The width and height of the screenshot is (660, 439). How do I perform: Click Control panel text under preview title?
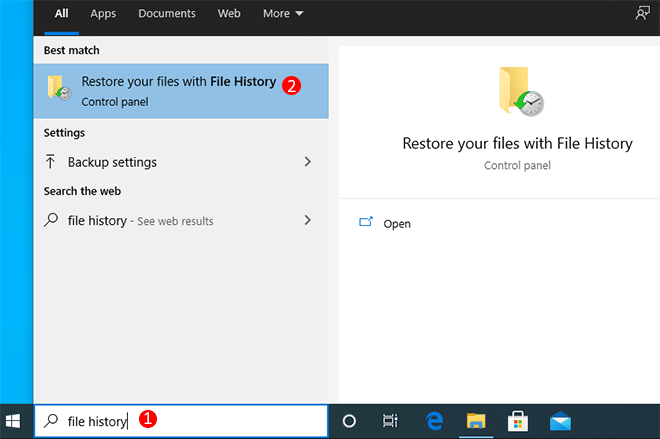pyautogui.click(x=517, y=165)
